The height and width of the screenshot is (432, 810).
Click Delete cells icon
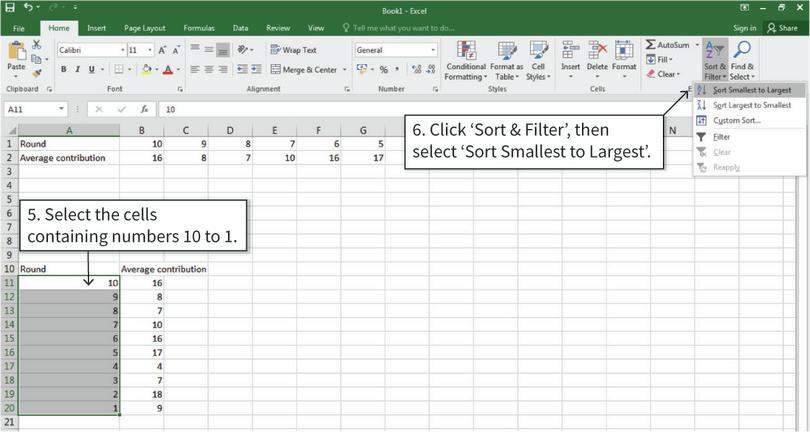click(x=597, y=51)
